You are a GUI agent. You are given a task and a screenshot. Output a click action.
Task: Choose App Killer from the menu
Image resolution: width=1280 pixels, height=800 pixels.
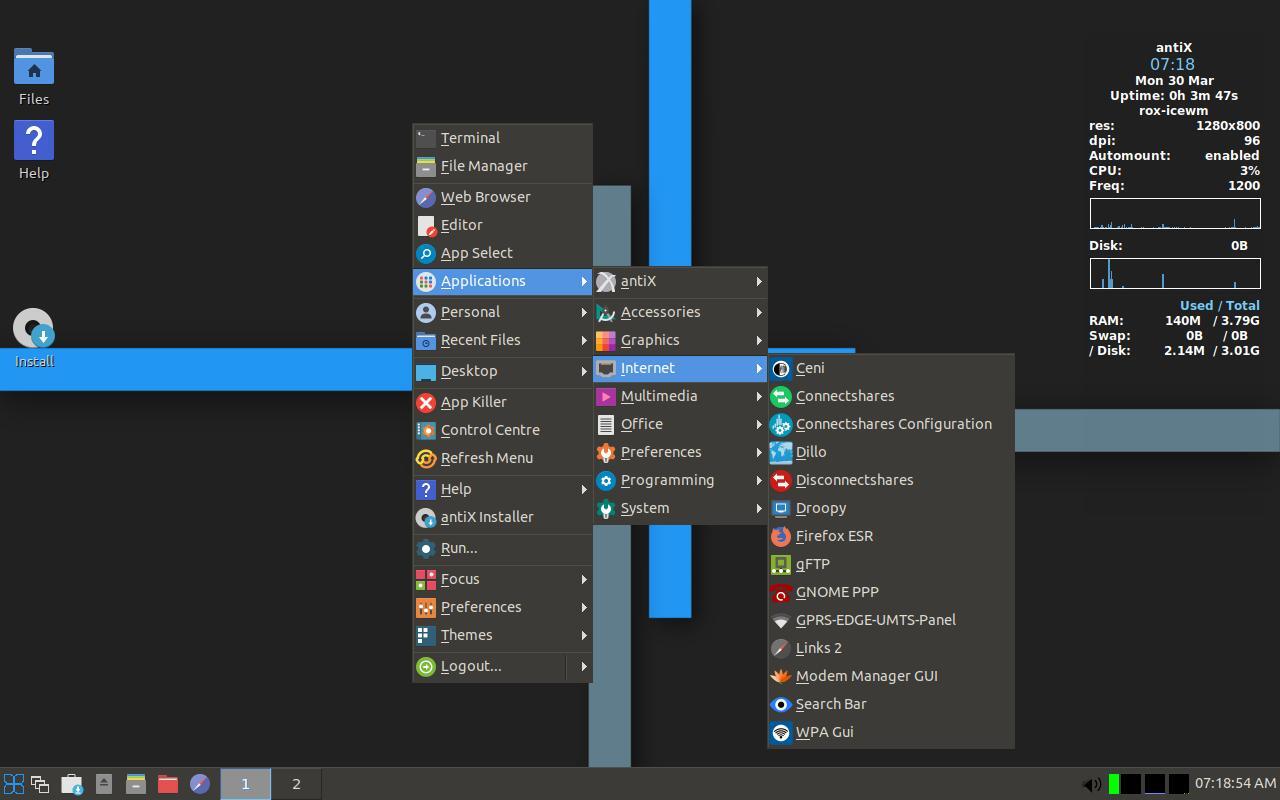[503, 402]
